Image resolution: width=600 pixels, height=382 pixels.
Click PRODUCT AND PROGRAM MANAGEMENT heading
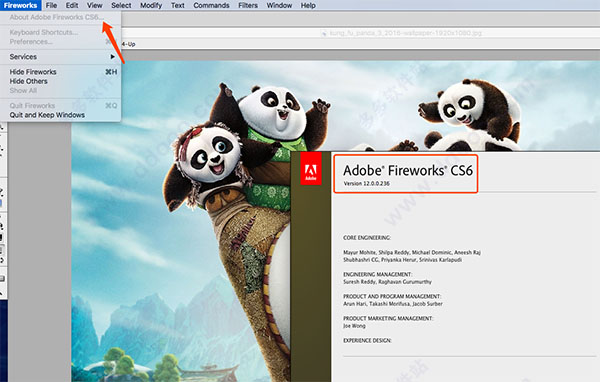(392, 296)
